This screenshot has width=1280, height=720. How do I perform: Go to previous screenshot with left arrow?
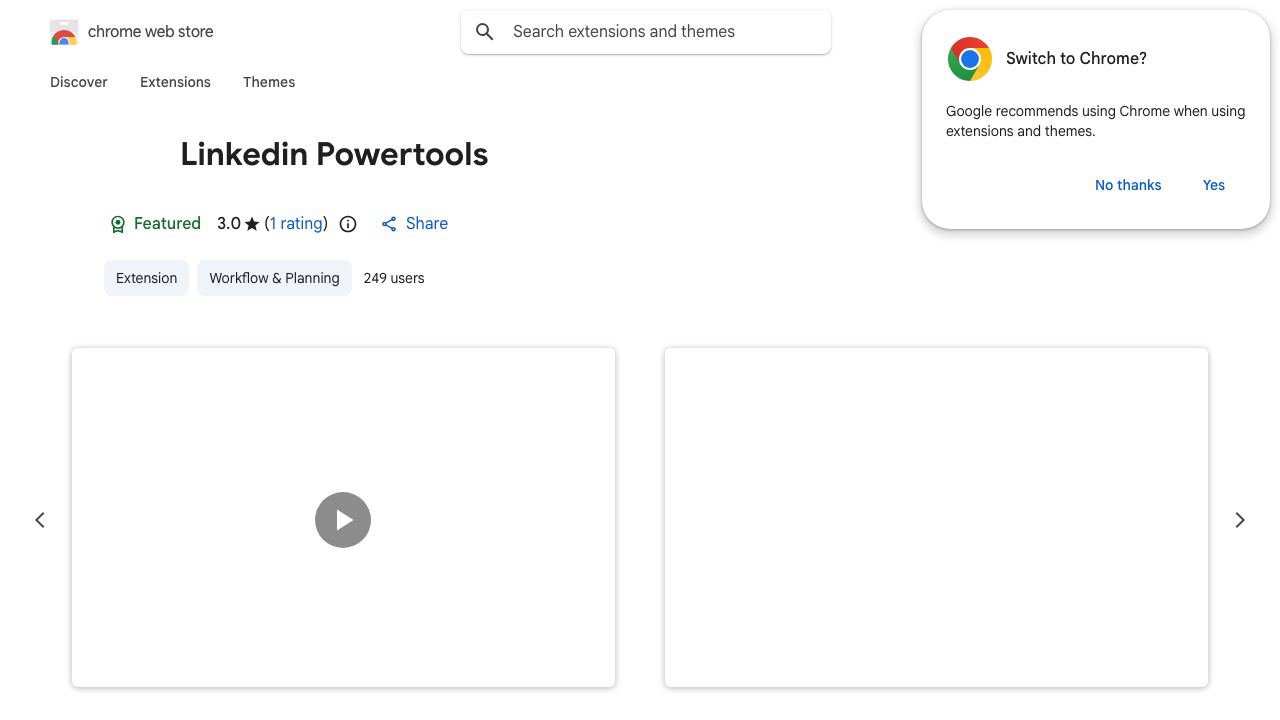[40, 520]
